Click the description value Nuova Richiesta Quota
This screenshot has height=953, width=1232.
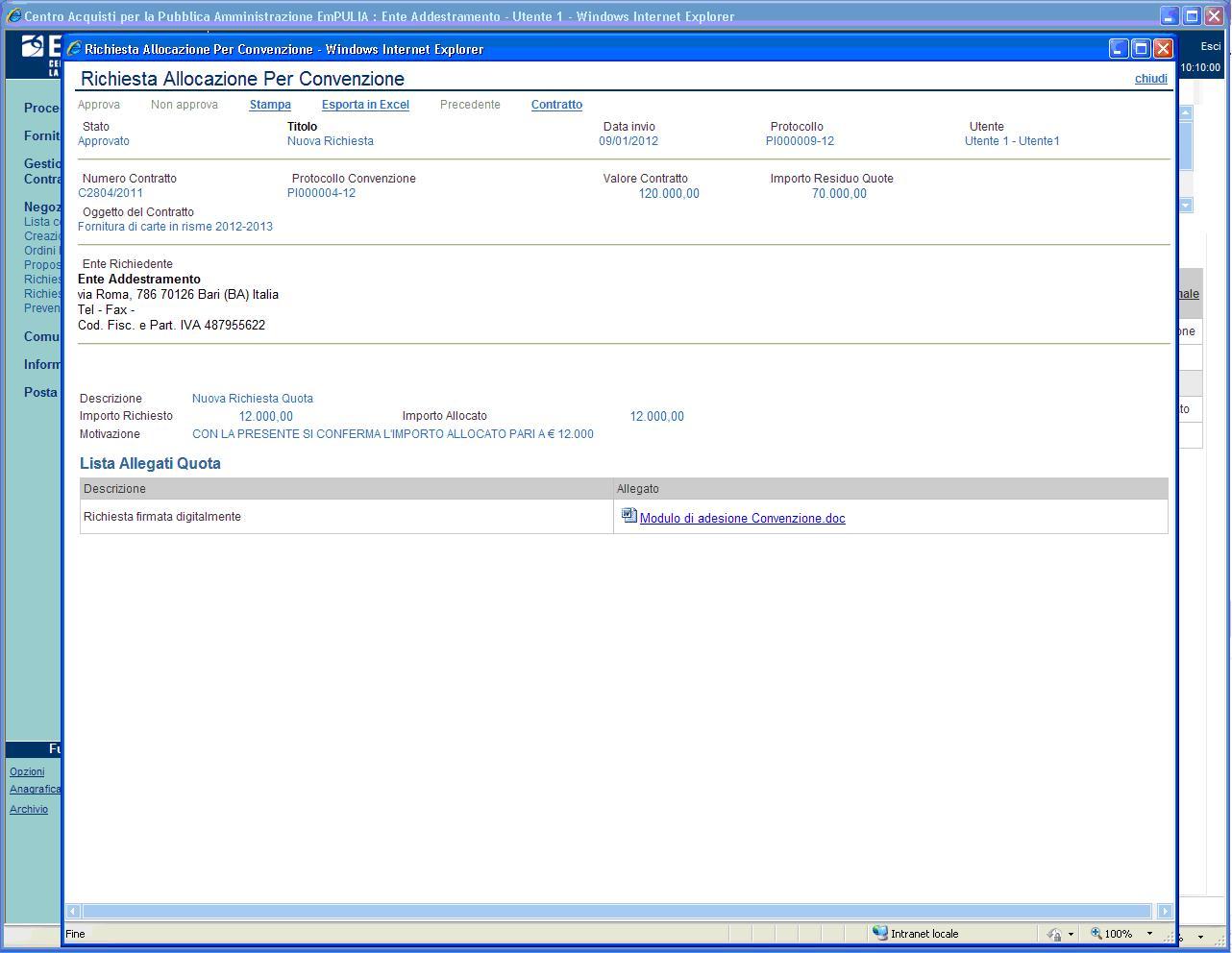(253, 399)
